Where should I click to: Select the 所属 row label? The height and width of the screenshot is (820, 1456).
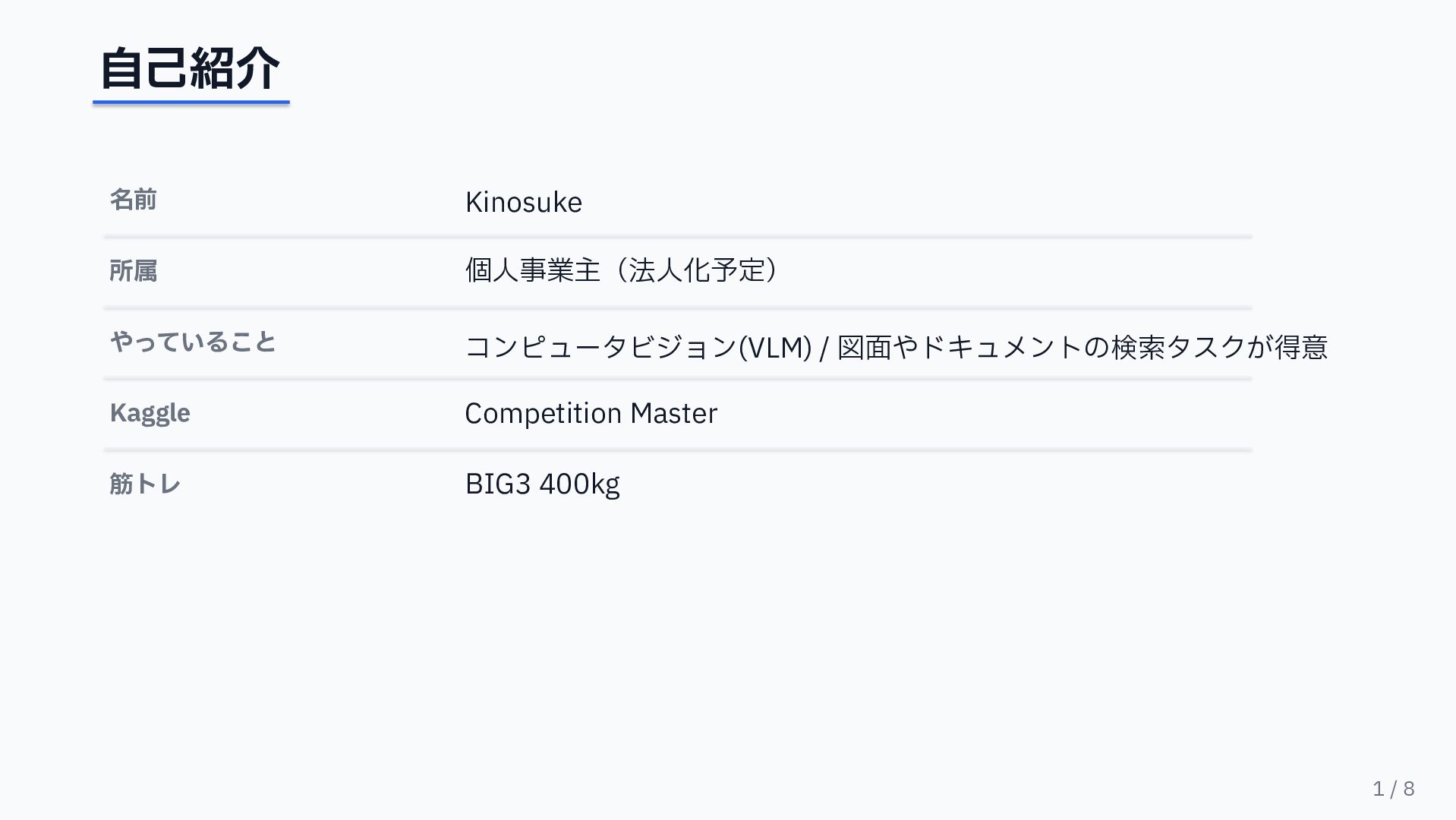click(133, 270)
